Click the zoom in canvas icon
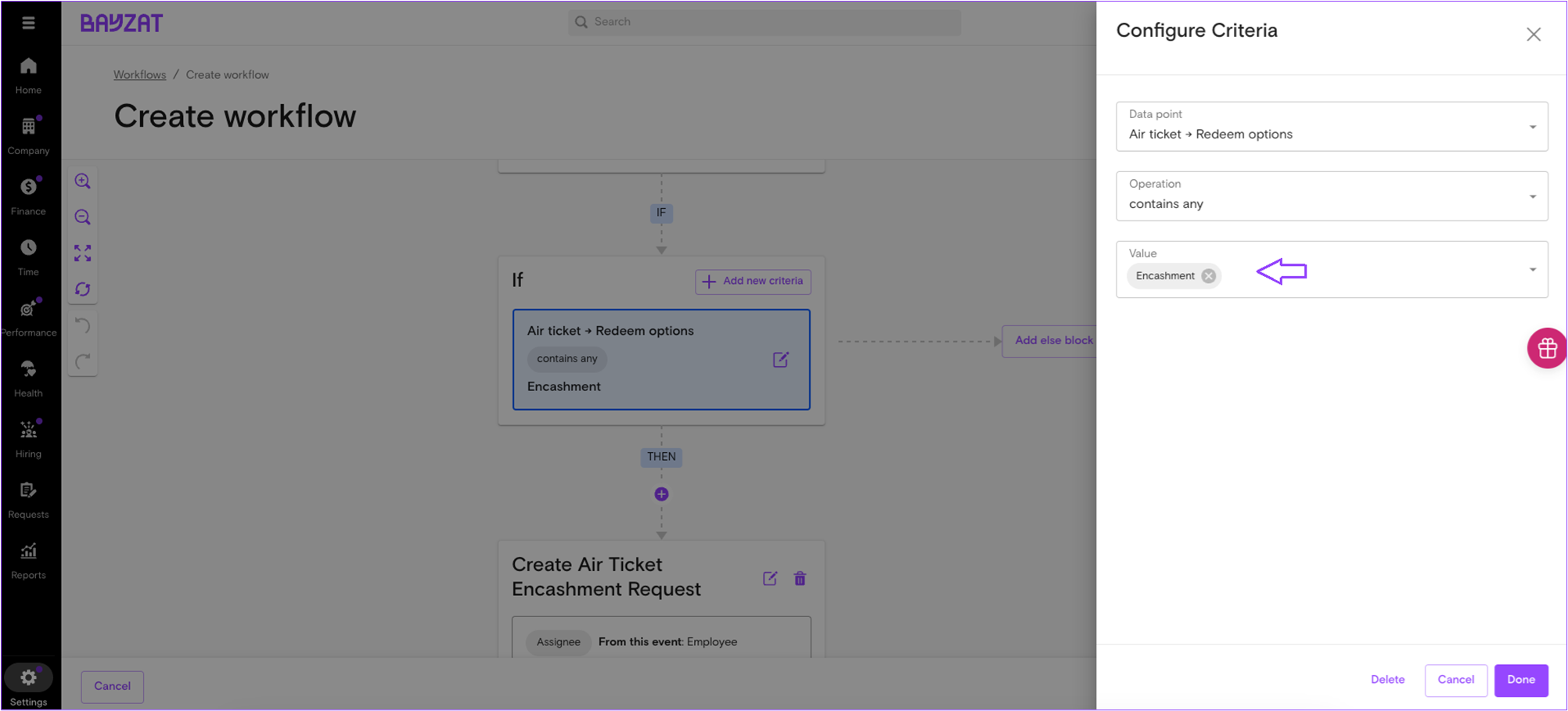Image resolution: width=1568 pixels, height=711 pixels. point(82,181)
